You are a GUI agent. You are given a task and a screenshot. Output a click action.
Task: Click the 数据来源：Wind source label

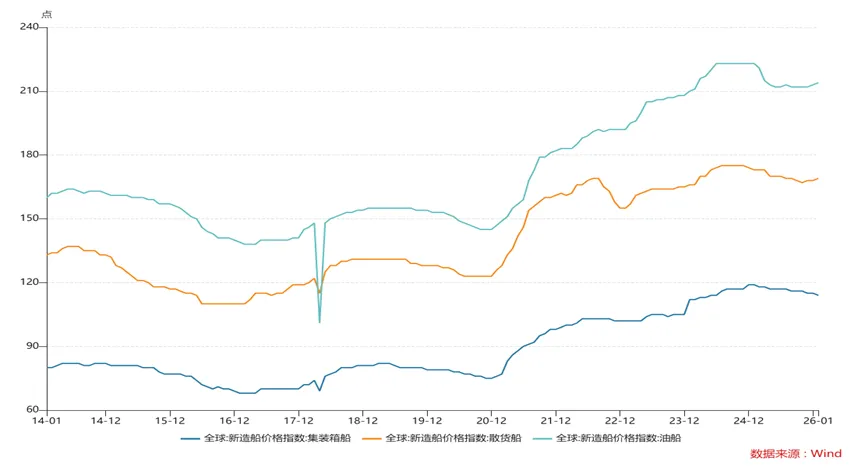click(x=796, y=453)
